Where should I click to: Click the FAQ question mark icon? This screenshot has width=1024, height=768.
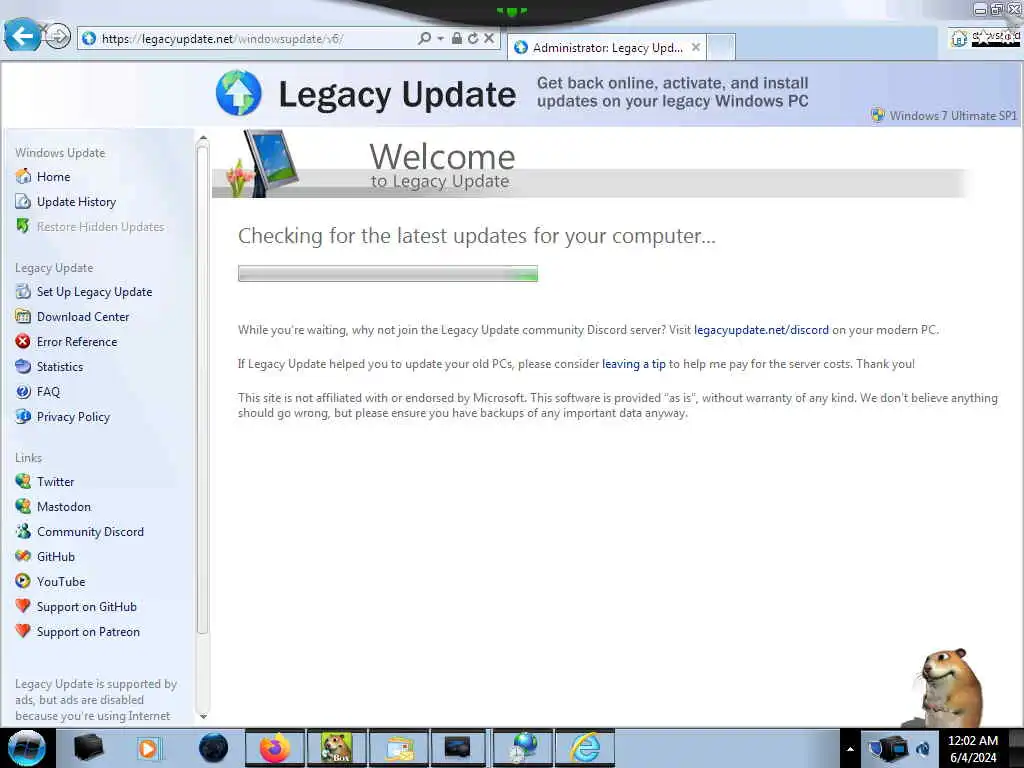click(x=23, y=391)
